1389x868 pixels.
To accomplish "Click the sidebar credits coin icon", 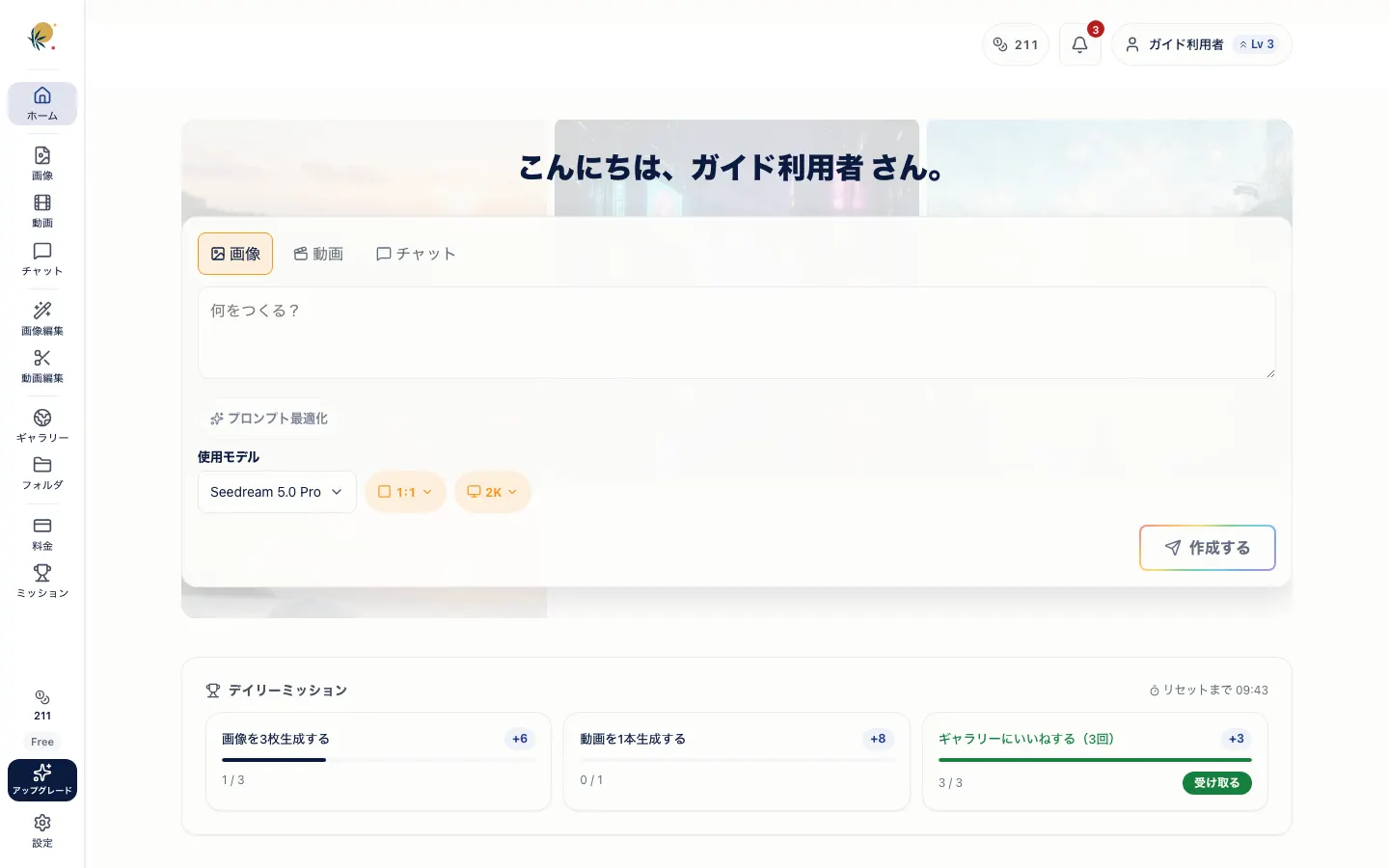I will click(x=42, y=697).
